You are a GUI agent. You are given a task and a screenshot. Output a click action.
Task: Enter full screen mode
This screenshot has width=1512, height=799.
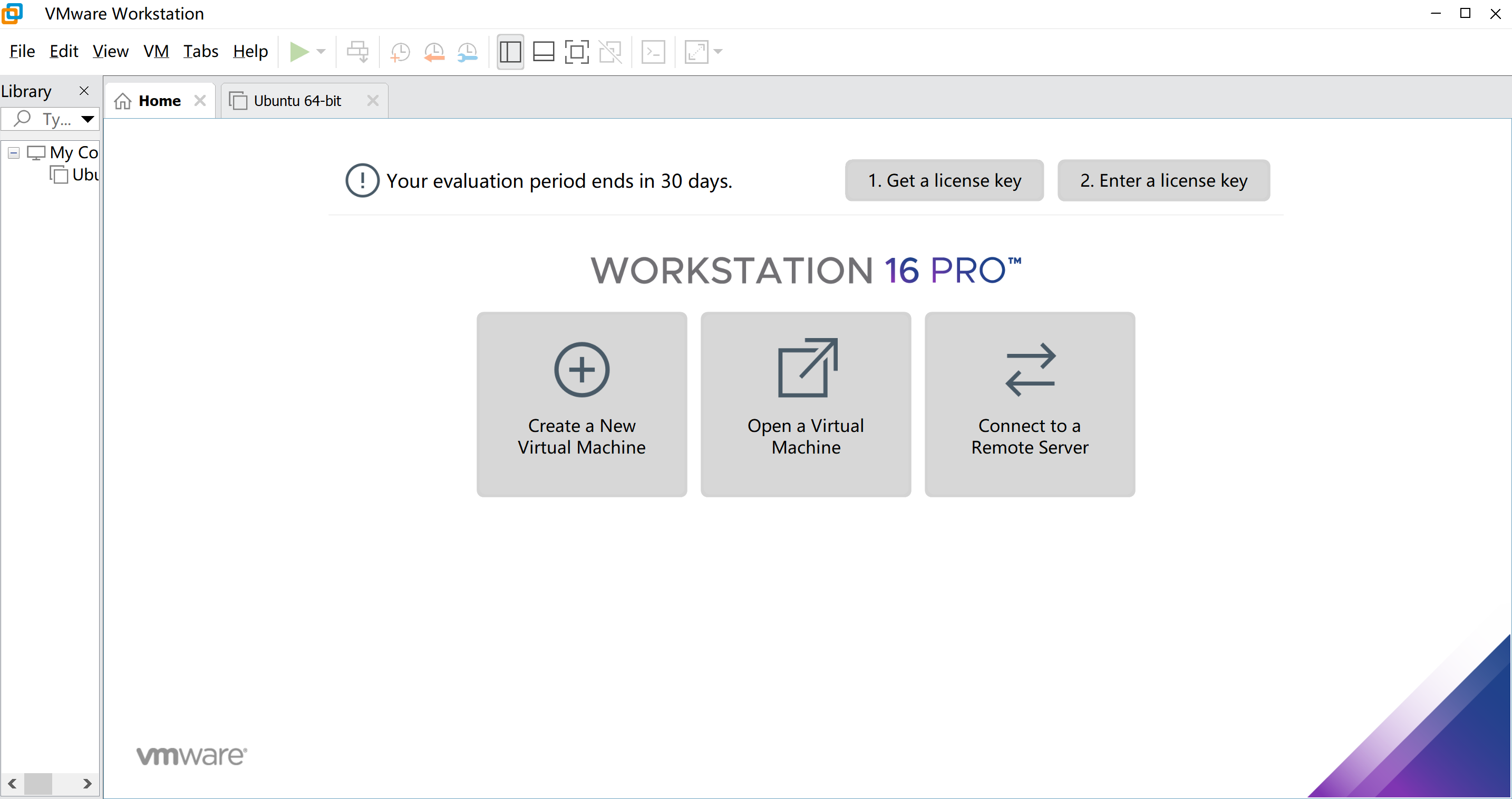click(577, 52)
